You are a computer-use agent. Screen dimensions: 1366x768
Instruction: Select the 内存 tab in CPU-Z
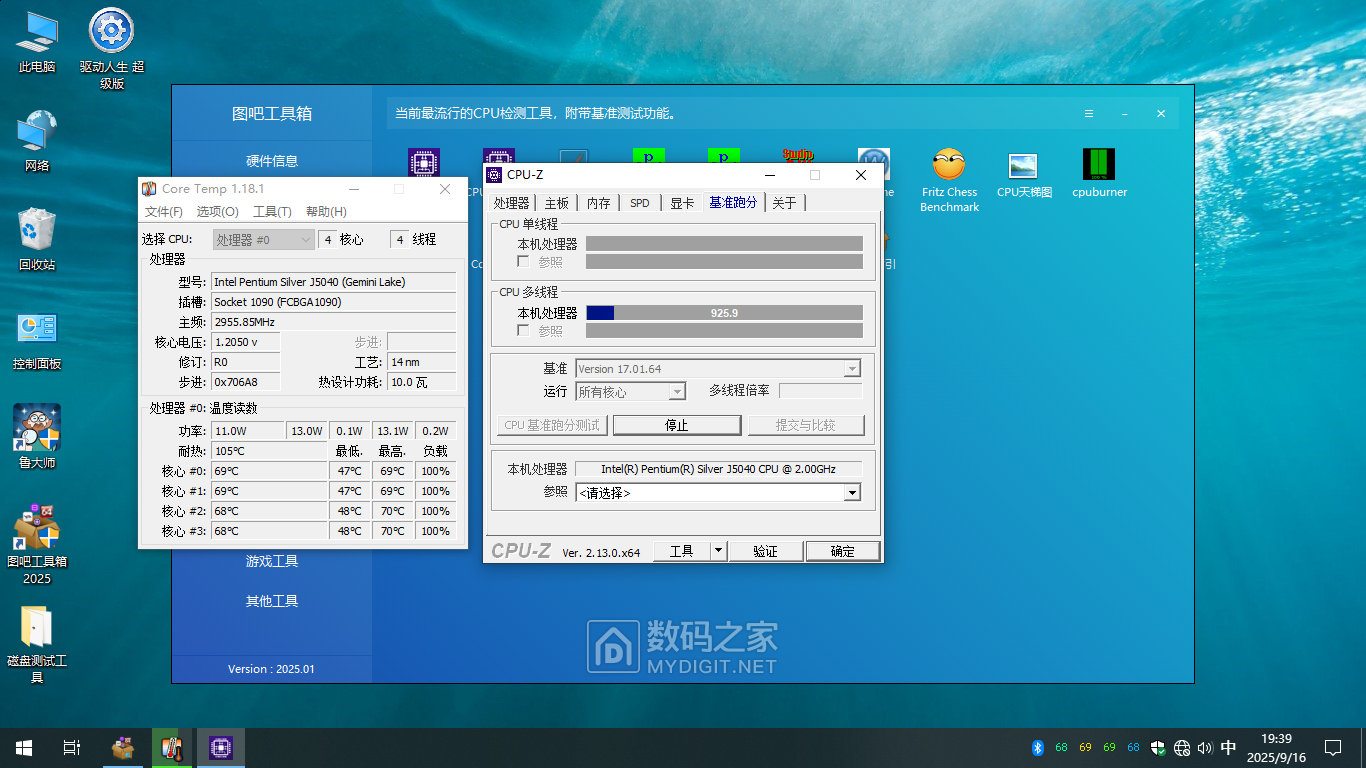(x=598, y=203)
